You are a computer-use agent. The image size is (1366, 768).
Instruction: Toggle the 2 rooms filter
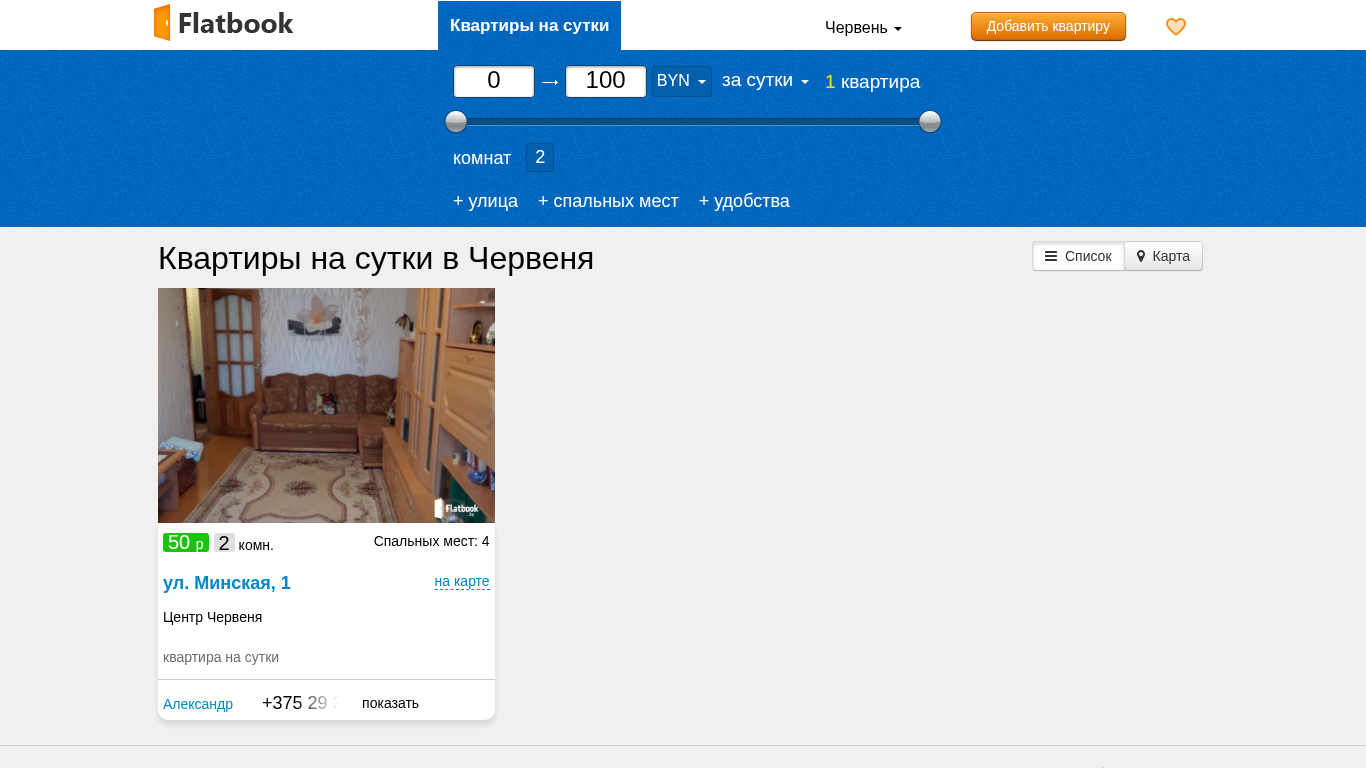point(540,157)
